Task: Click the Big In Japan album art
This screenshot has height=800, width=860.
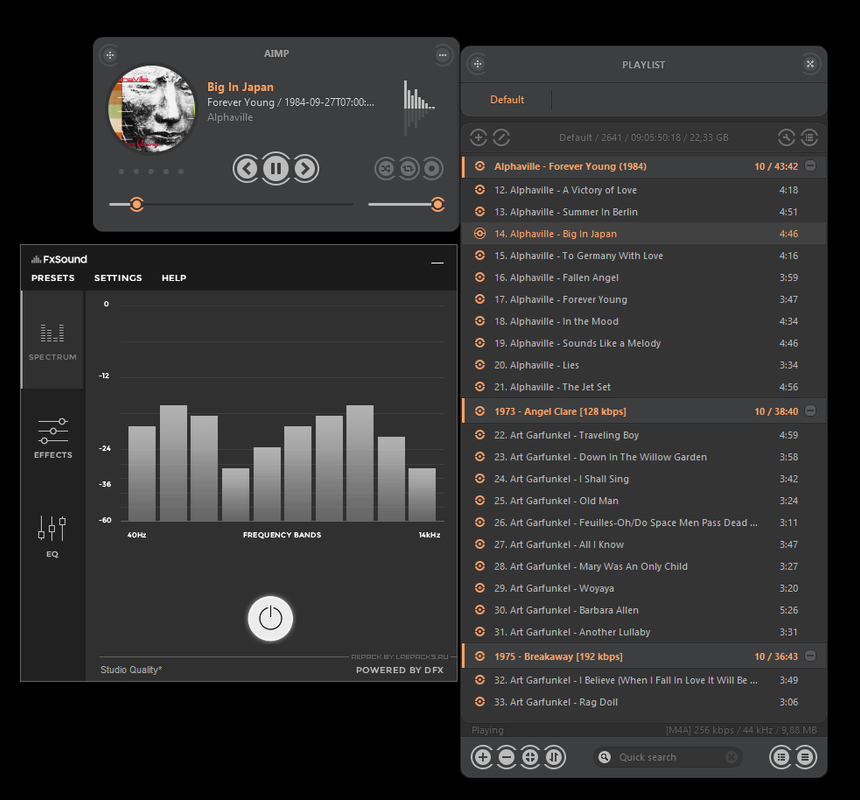Action: (x=151, y=109)
